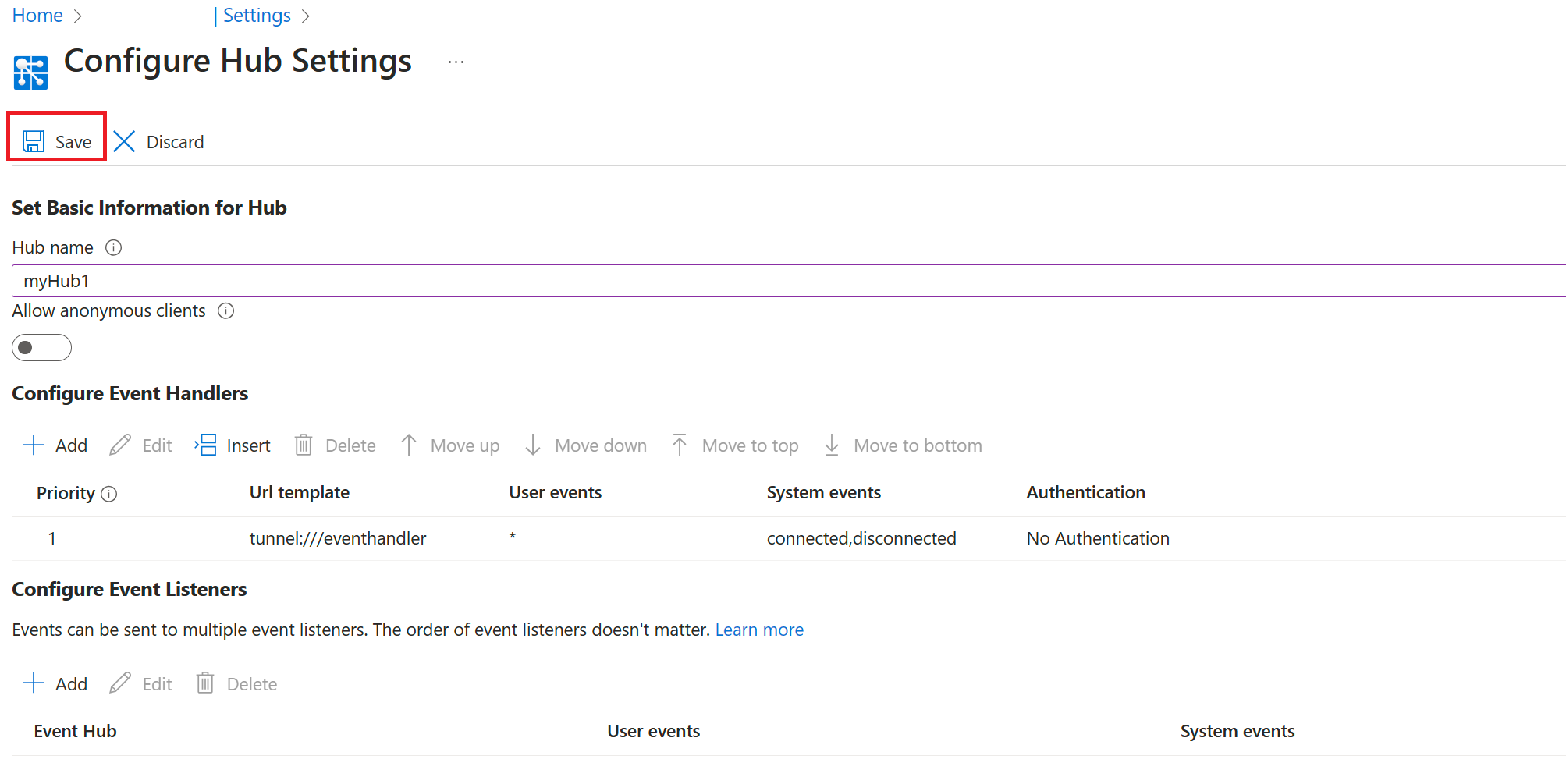Screen dimensions: 1566x784
Task: Open the Priority info tooltip
Action: tap(110, 493)
